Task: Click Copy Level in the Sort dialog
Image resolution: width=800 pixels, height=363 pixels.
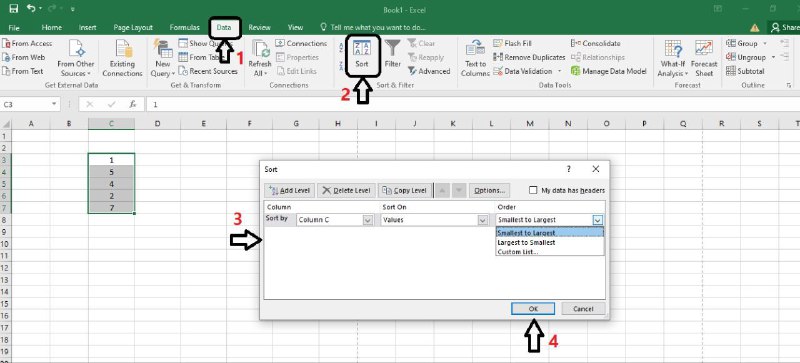Action: click(x=405, y=190)
